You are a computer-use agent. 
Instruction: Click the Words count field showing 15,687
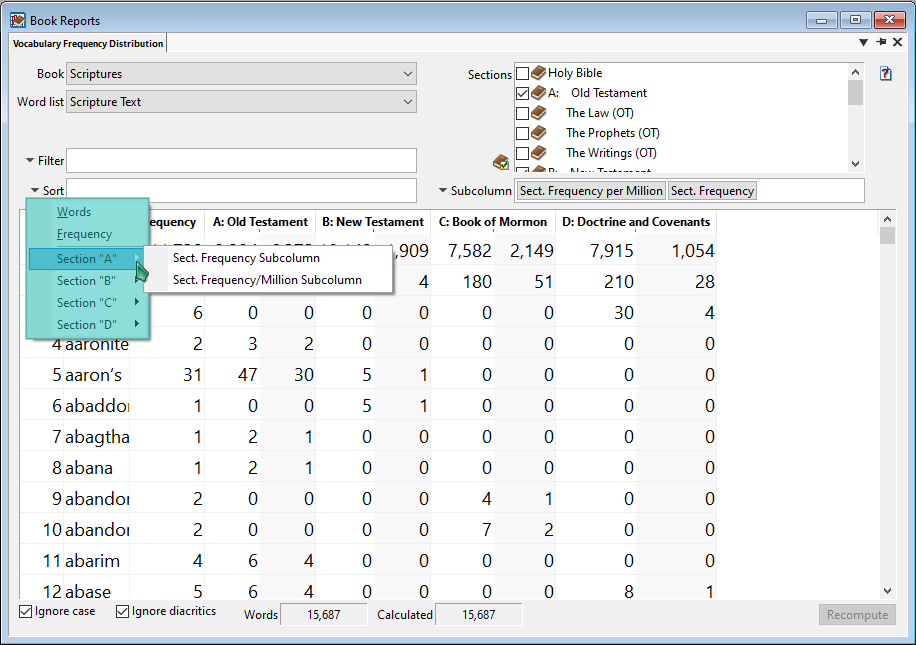(324, 615)
